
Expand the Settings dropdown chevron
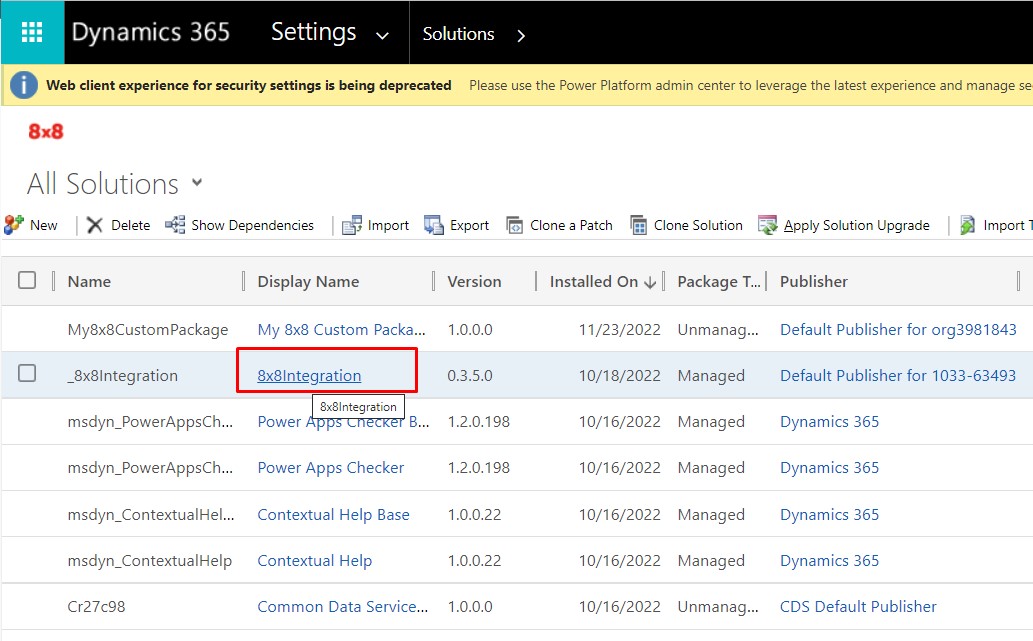click(x=382, y=36)
